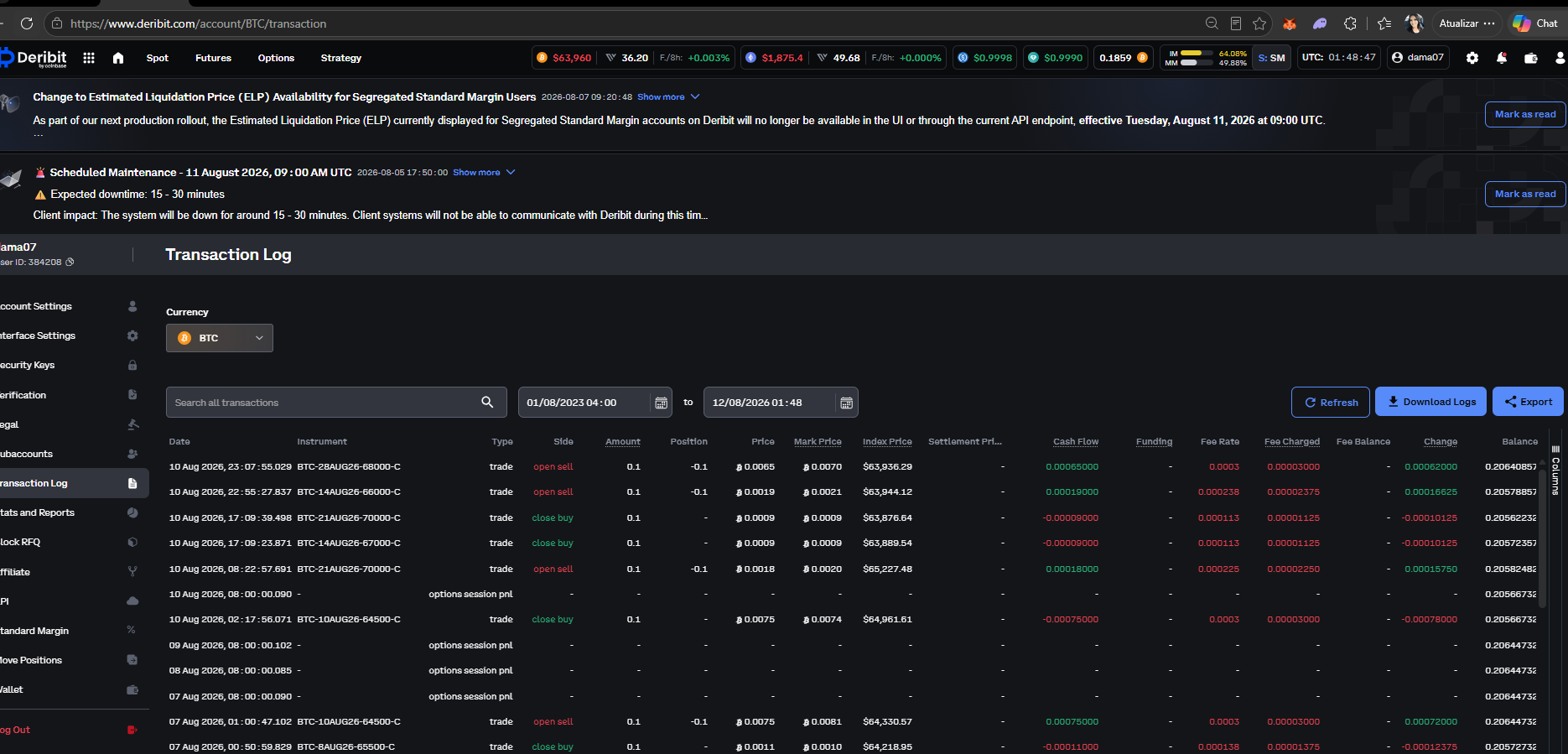Open browser extensions puzzle icon
This screenshot has height=754, width=1568.
(1350, 23)
